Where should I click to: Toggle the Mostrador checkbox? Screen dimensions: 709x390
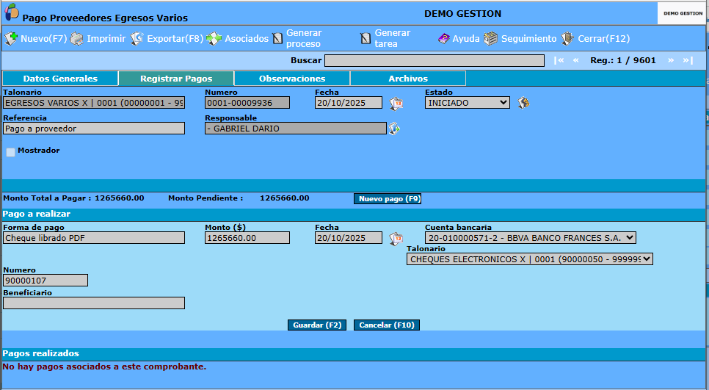tap(10, 152)
